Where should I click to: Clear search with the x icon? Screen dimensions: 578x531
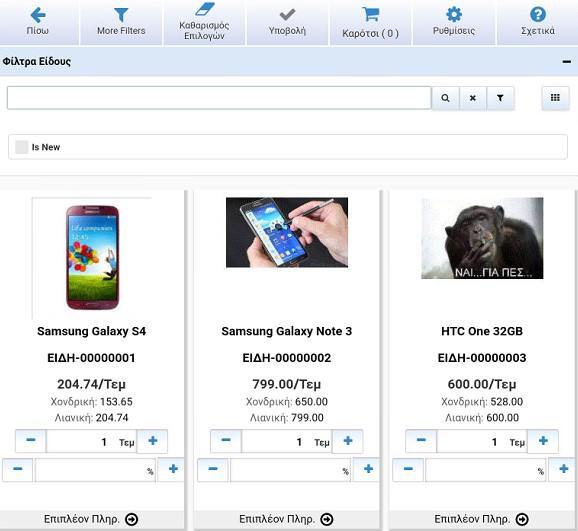tap(473, 98)
